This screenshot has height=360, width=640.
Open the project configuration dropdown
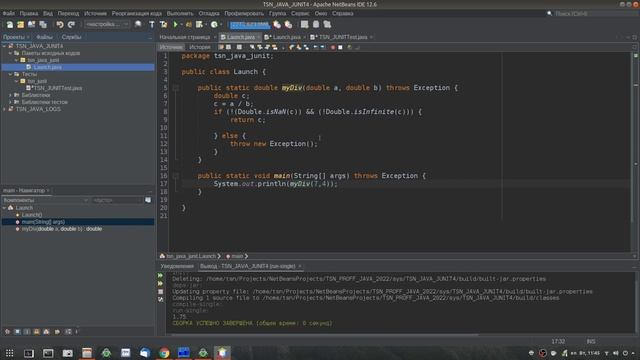[x=107, y=24]
